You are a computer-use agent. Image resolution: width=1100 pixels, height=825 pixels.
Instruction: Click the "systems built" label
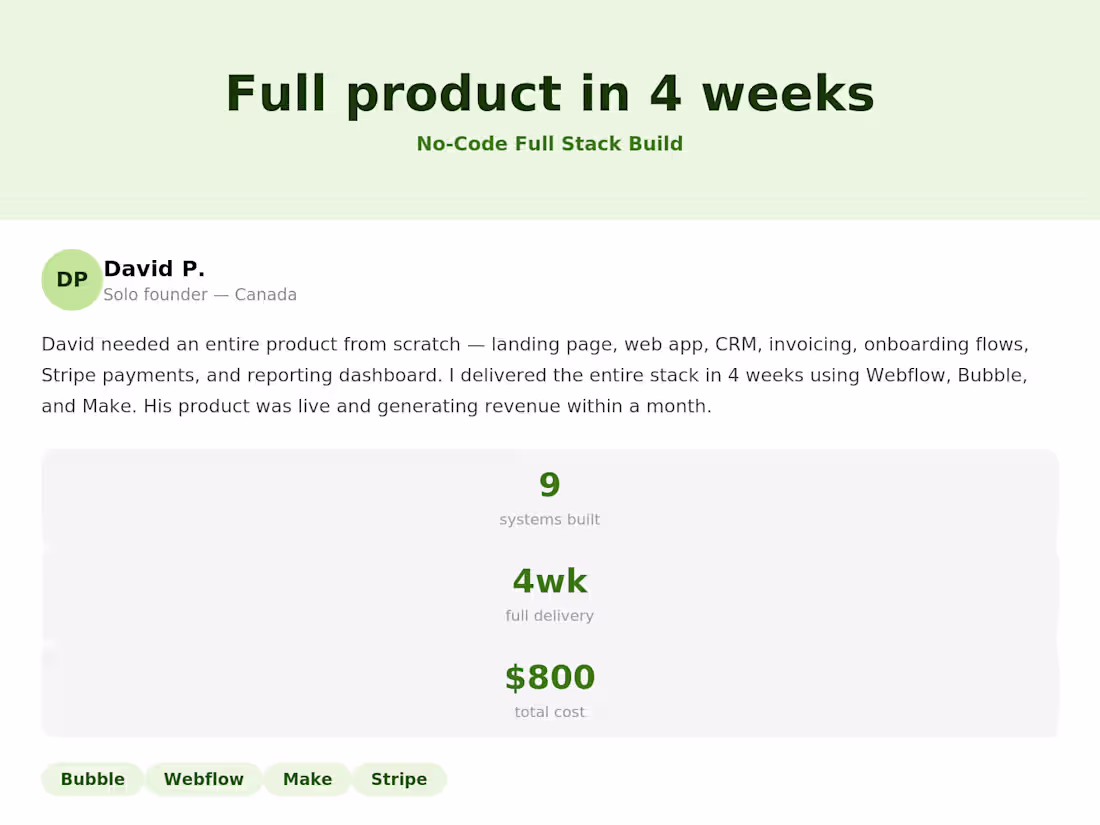550,520
